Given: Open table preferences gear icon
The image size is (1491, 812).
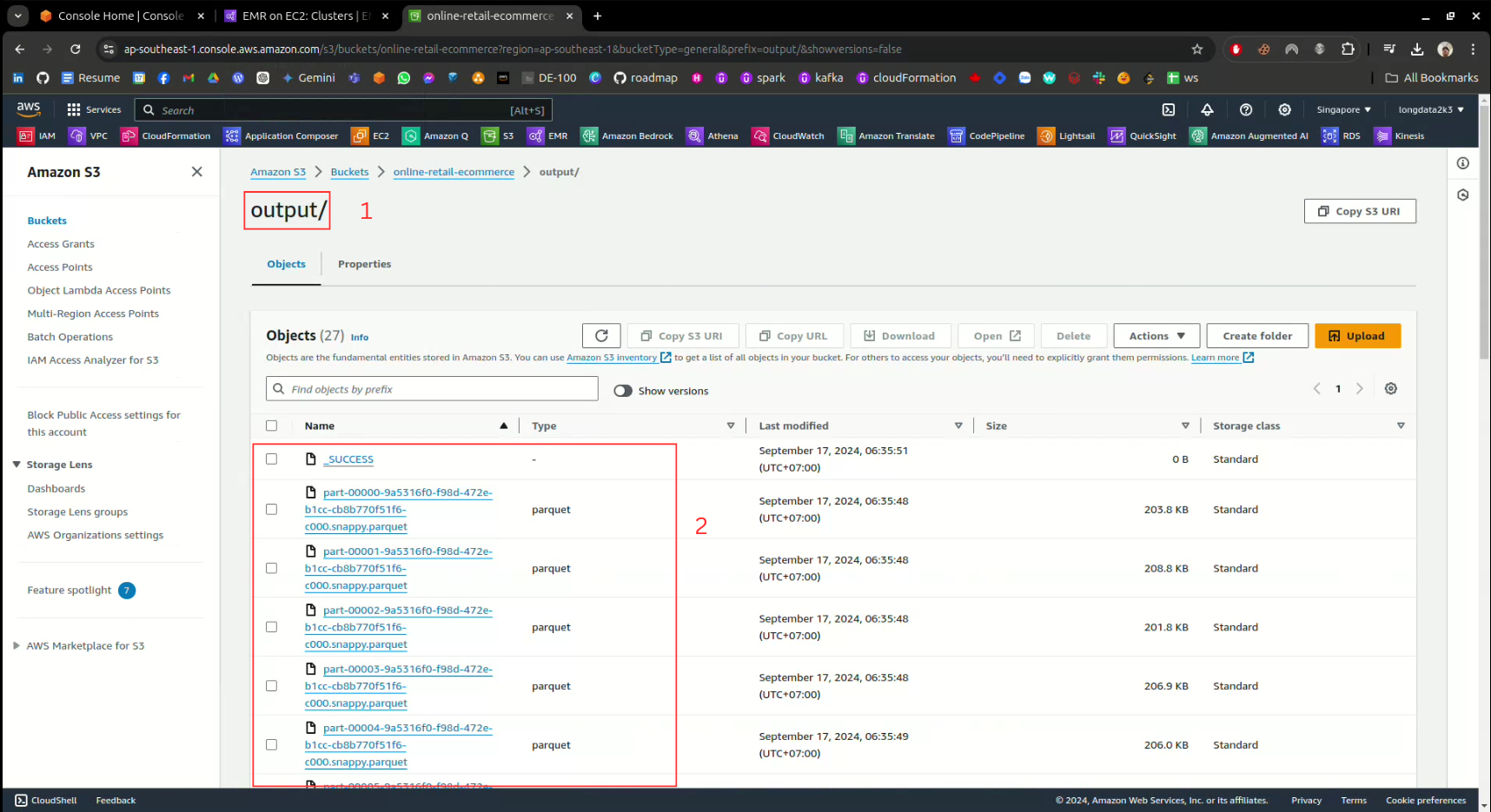Looking at the screenshot, I should (x=1390, y=389).
